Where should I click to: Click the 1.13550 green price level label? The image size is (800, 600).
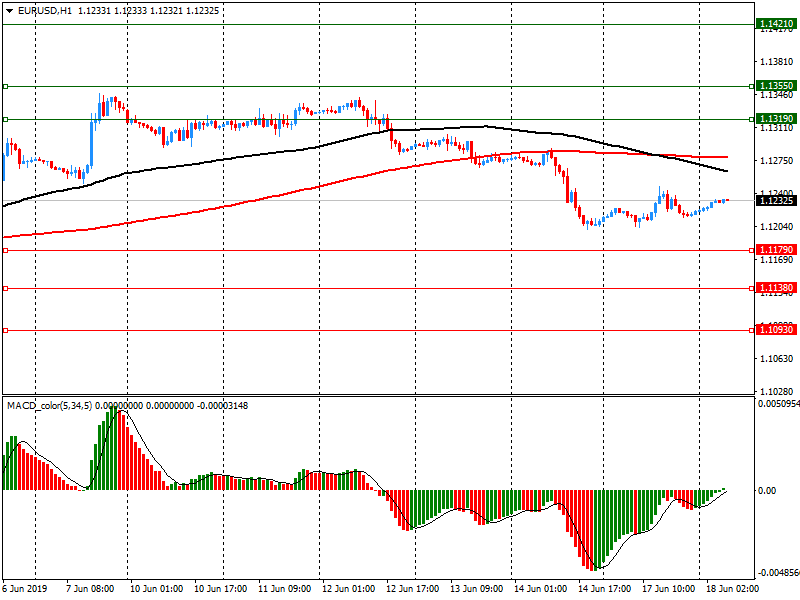[776, 86]
